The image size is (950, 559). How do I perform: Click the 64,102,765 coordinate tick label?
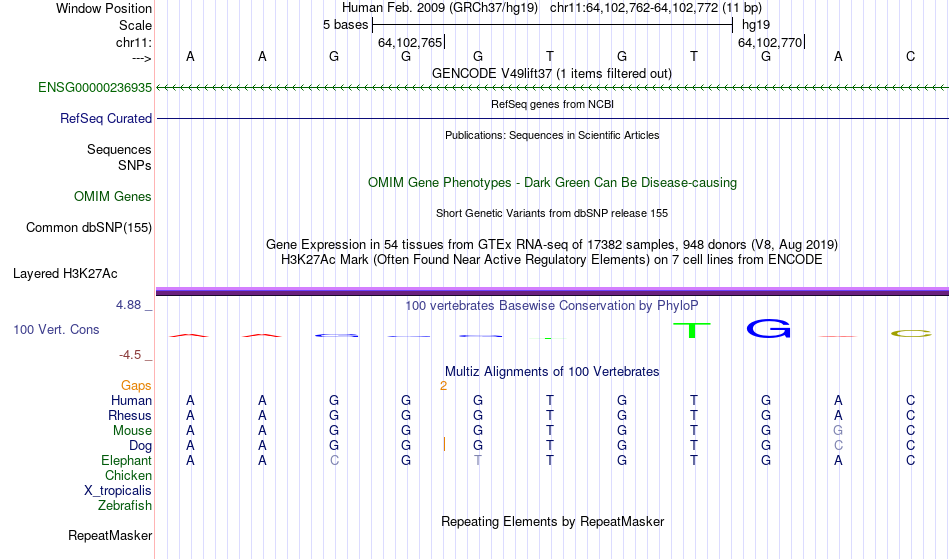tap(410, 42)
